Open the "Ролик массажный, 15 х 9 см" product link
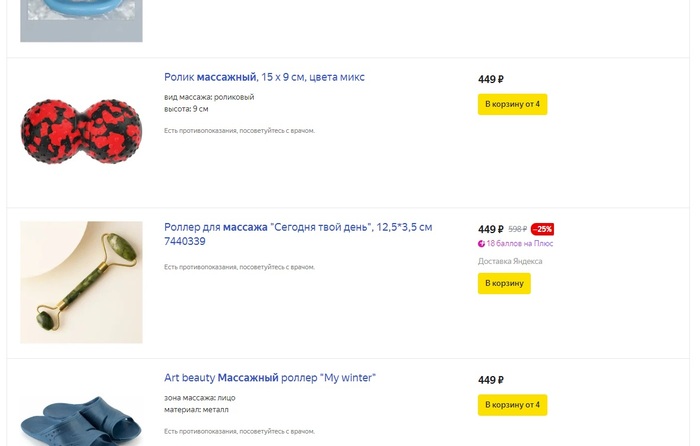The image size is (700, 446). tap(264, 77)
